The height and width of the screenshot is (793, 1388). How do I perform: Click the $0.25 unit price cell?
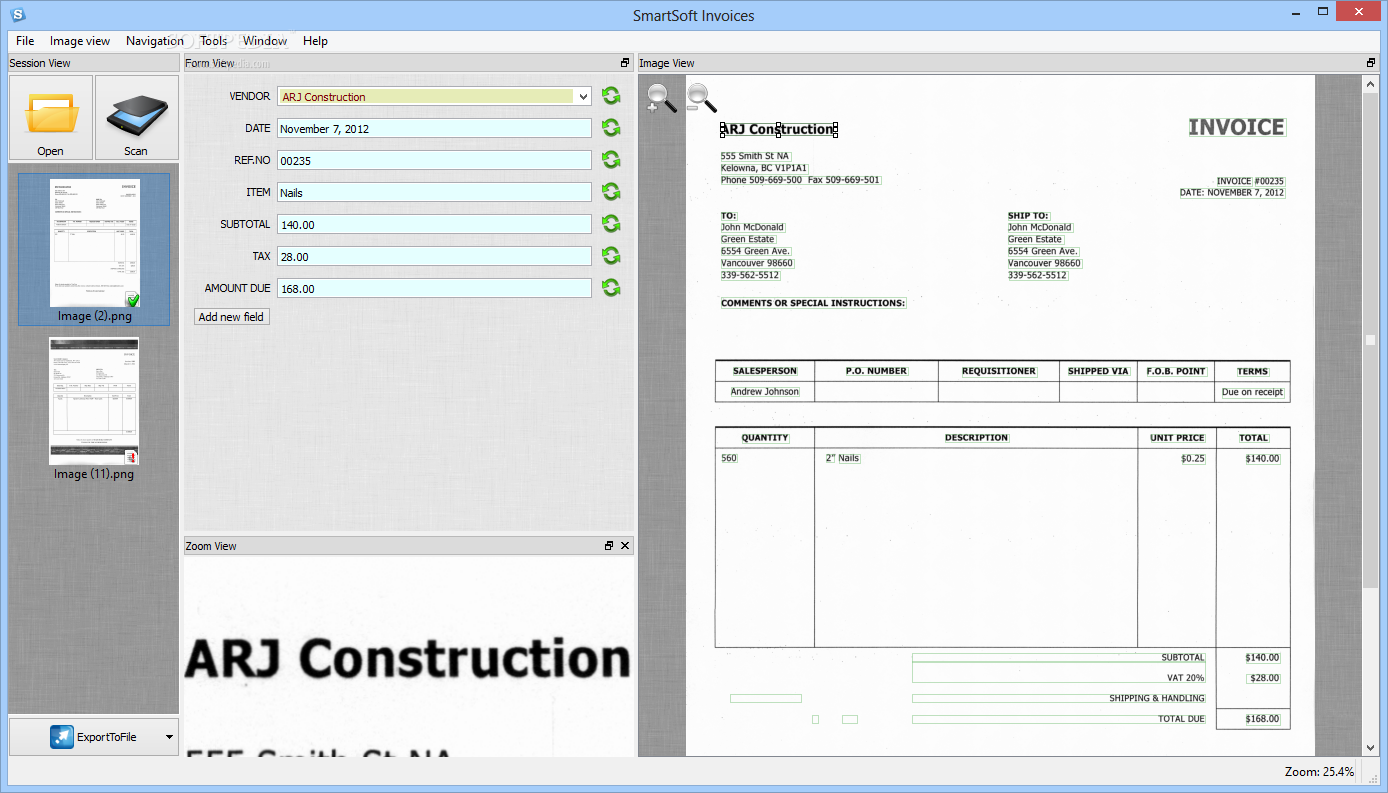[x=1193, y=458]
